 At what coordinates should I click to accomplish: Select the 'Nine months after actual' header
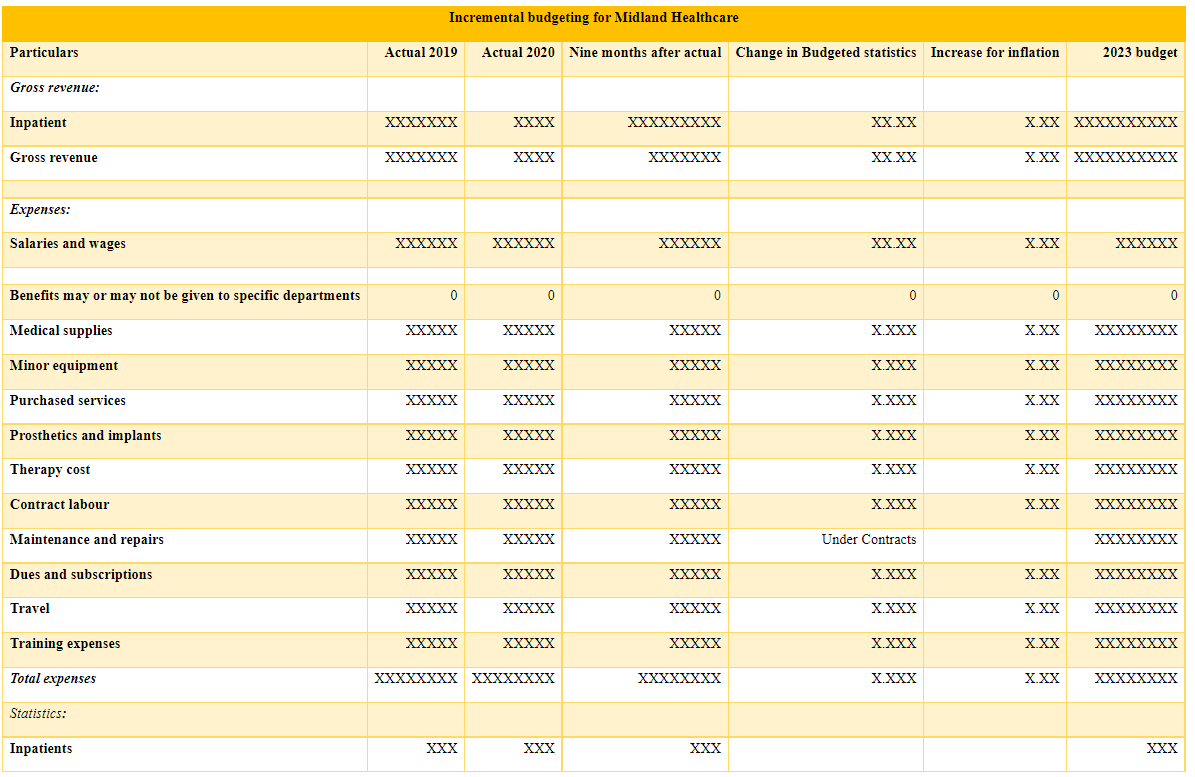coord(645,53)
